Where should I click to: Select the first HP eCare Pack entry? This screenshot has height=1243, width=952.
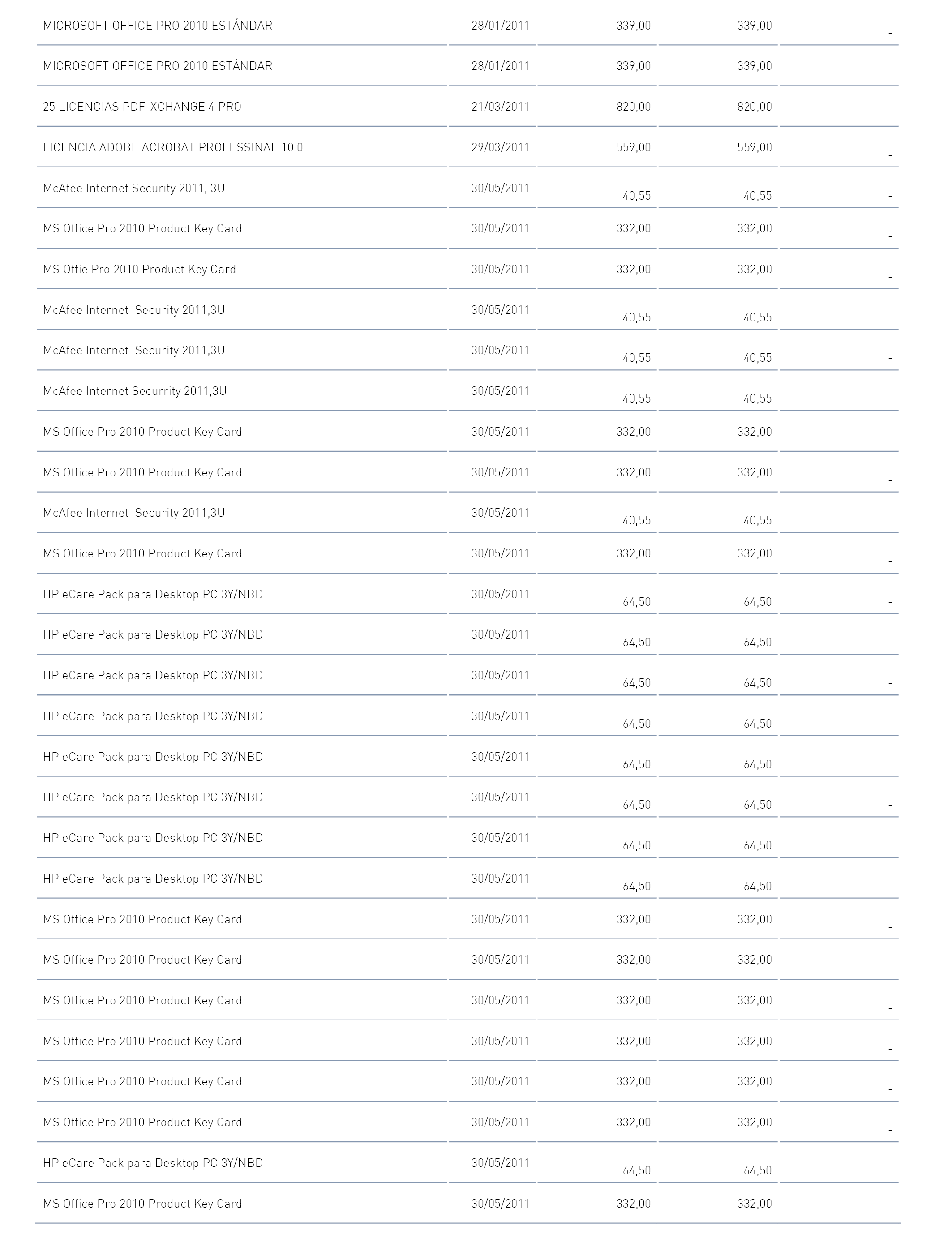[x=153, y=594]
